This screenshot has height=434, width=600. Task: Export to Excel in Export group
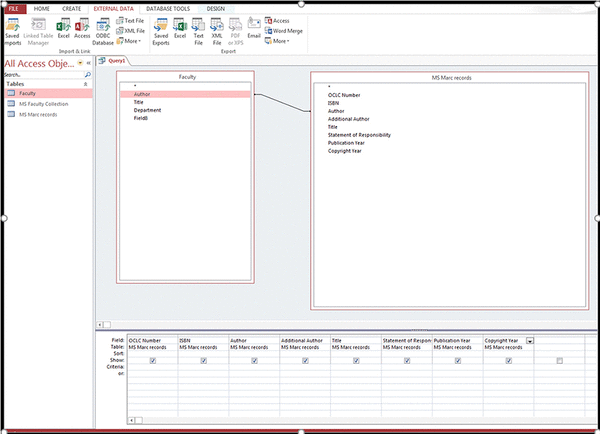[x=180, y=29]
